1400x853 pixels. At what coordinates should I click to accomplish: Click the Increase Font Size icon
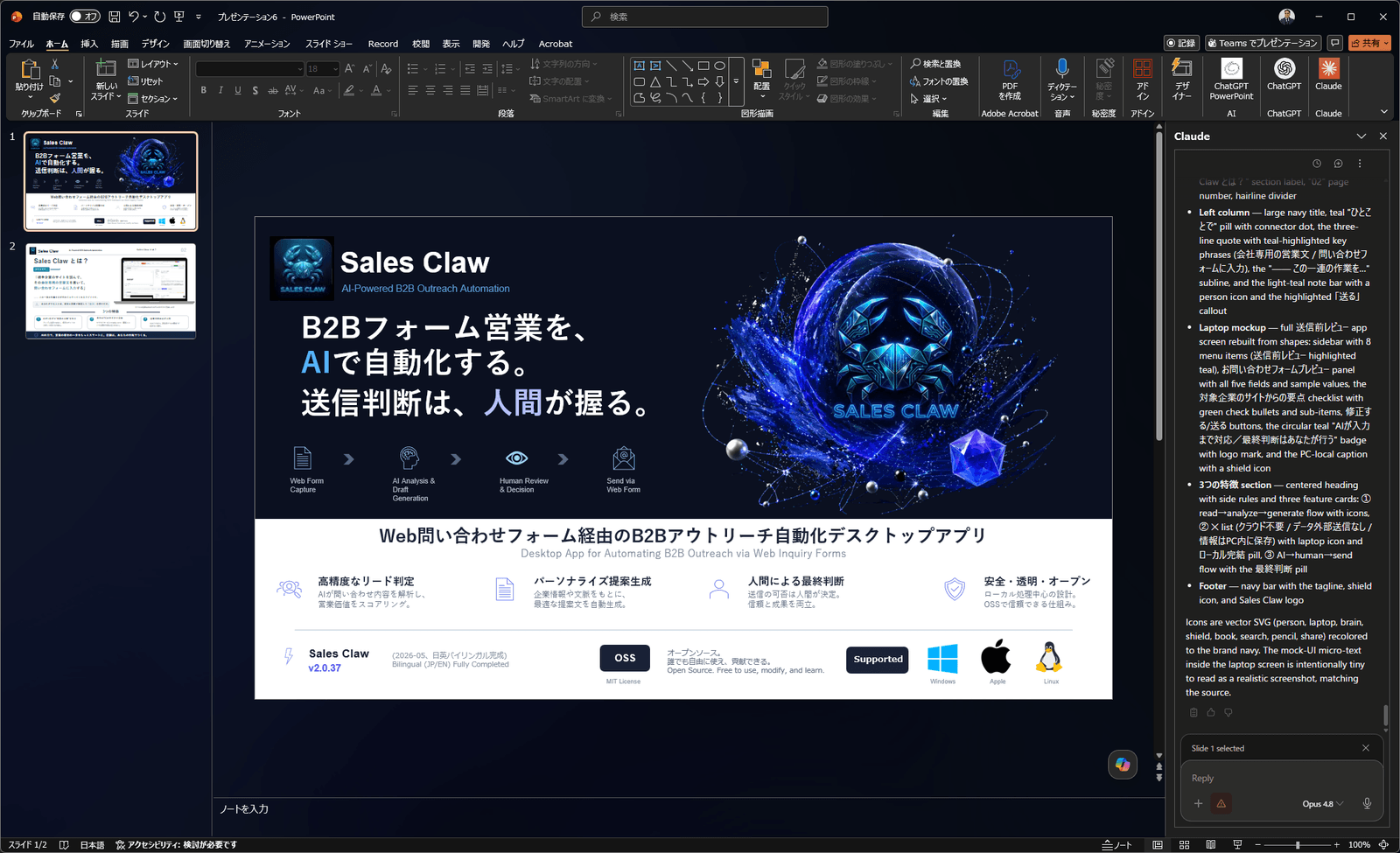[x=349, y=69]
